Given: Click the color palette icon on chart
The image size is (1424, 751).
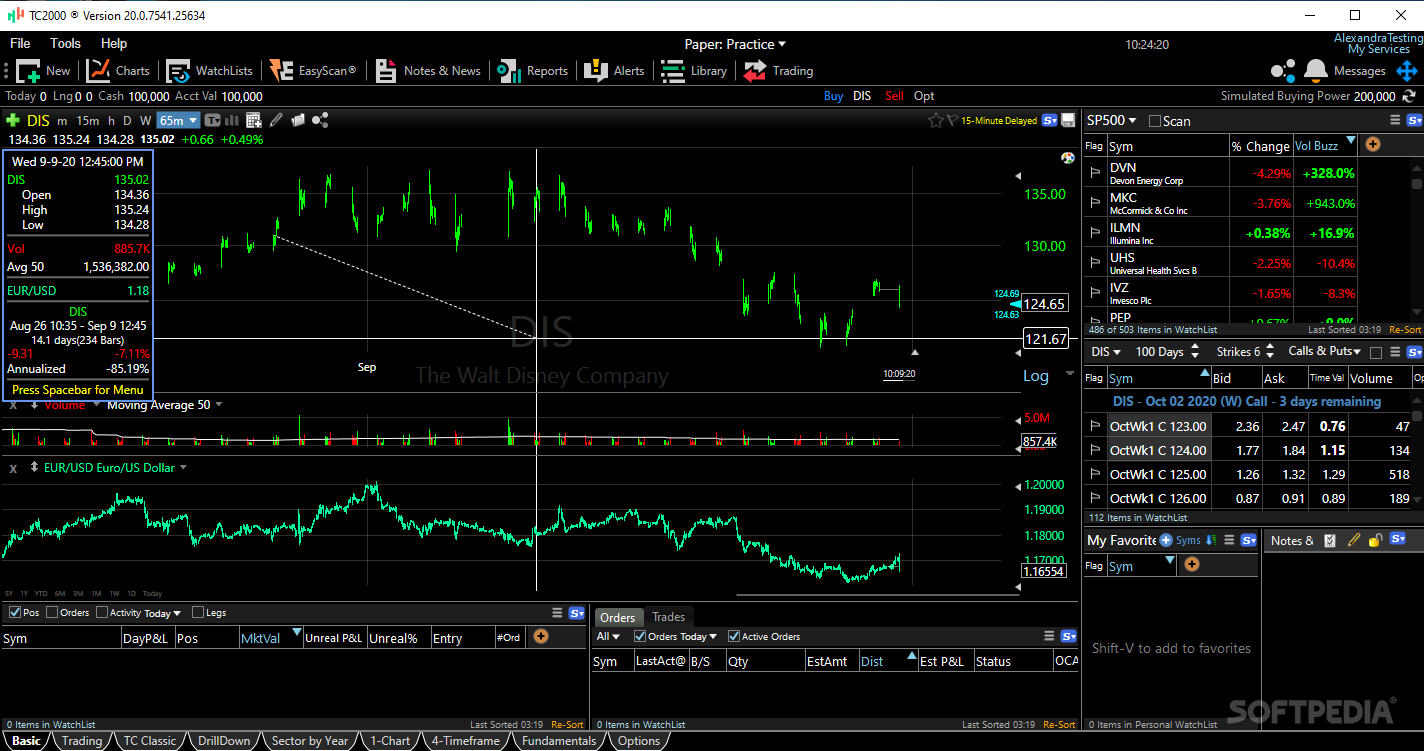Looking at the screenshot, I should pos(1067,158).
